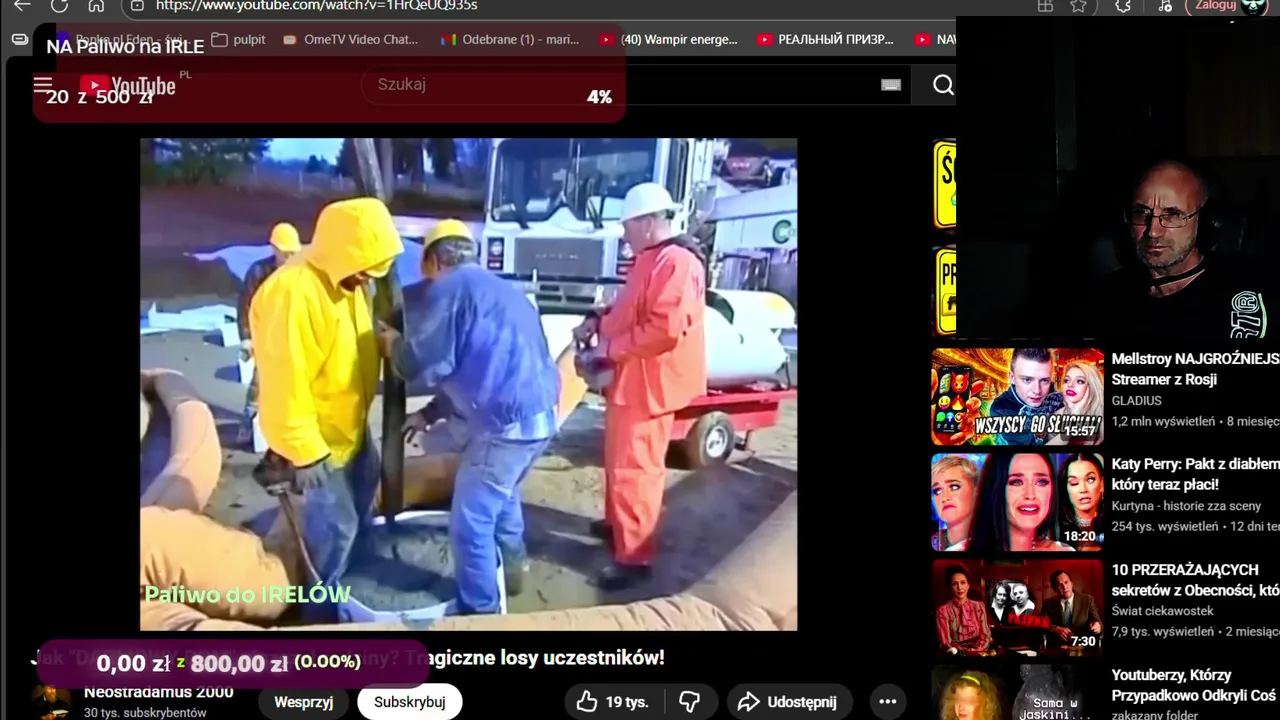This screenshot has height=720, width=1280.
Task: Click 30 tys. subskrybentów text
Action: tap(145, 713)
